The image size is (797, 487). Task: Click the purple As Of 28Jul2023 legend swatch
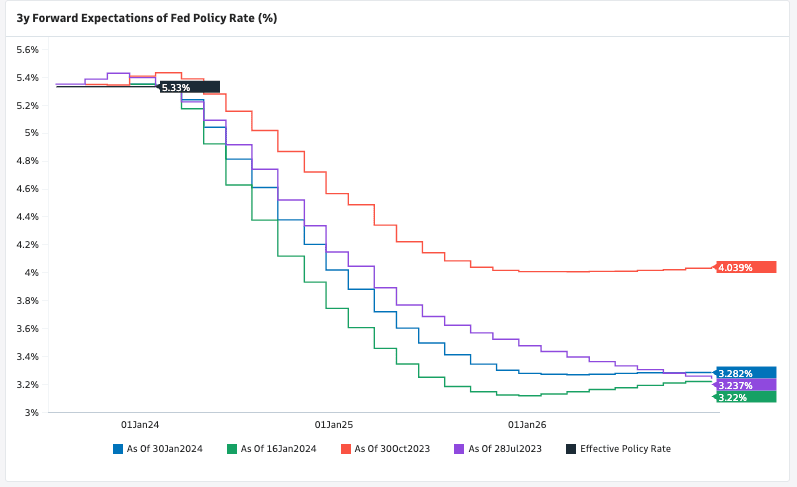point(459,449)
